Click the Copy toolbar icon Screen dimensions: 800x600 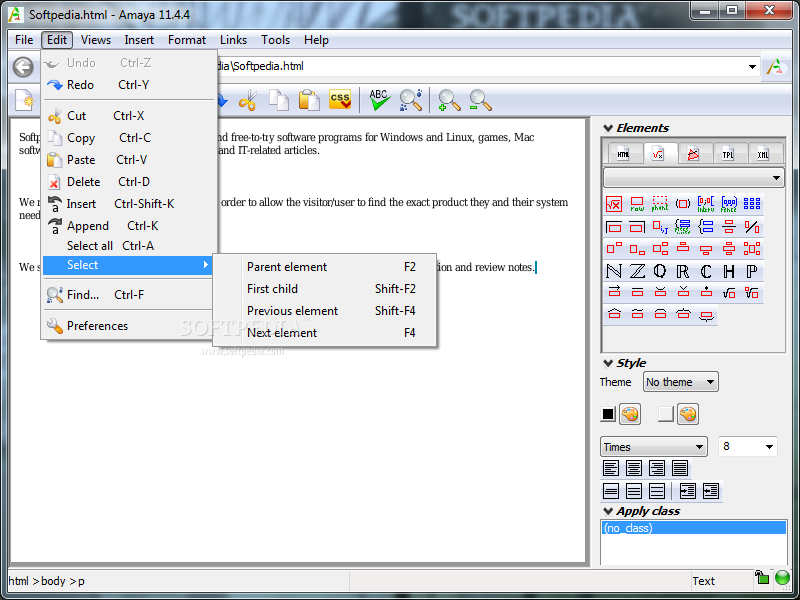pos(279,100)
